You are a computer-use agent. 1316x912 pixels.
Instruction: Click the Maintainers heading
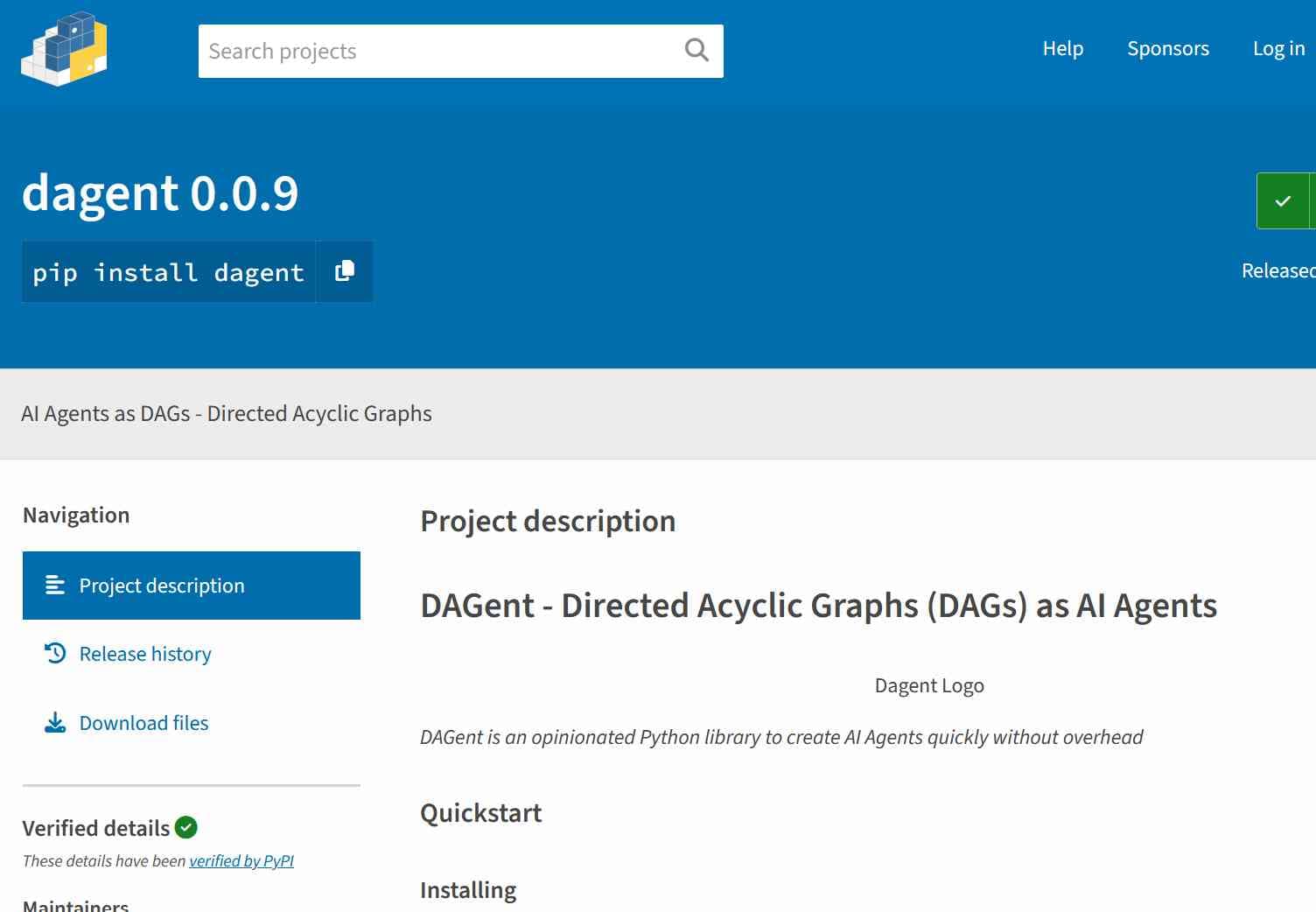point(75,904)
